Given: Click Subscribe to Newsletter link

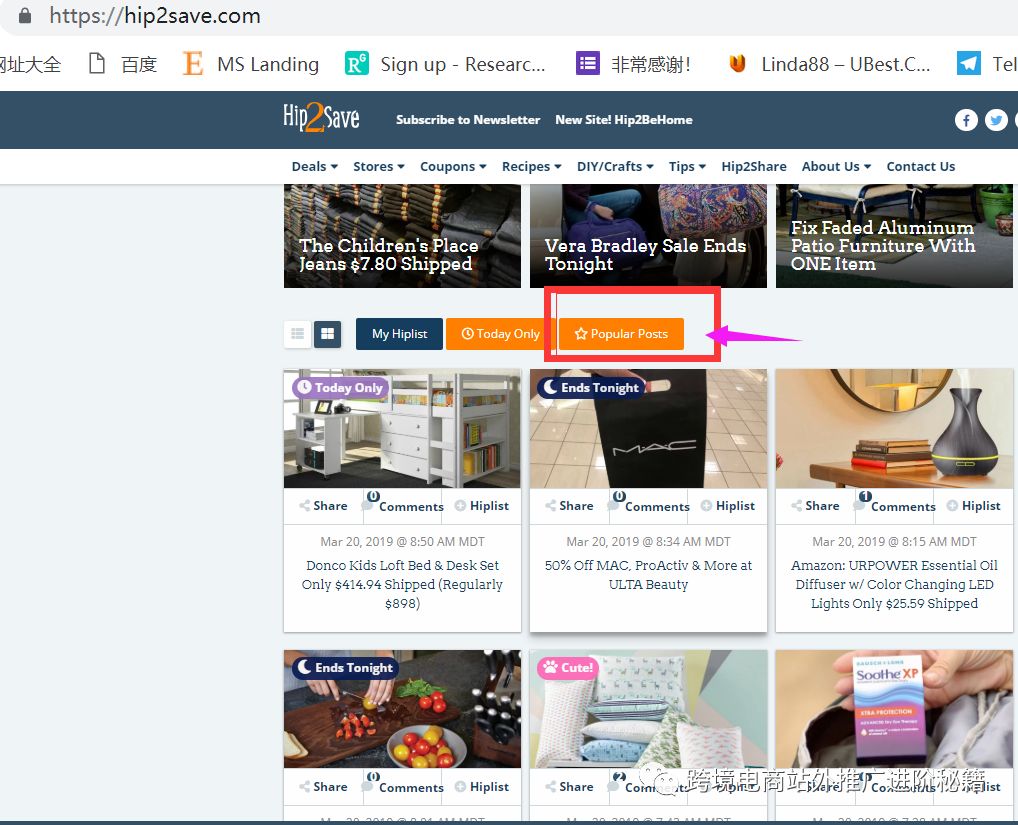Looking at the screenshot, I should point(468,120).
